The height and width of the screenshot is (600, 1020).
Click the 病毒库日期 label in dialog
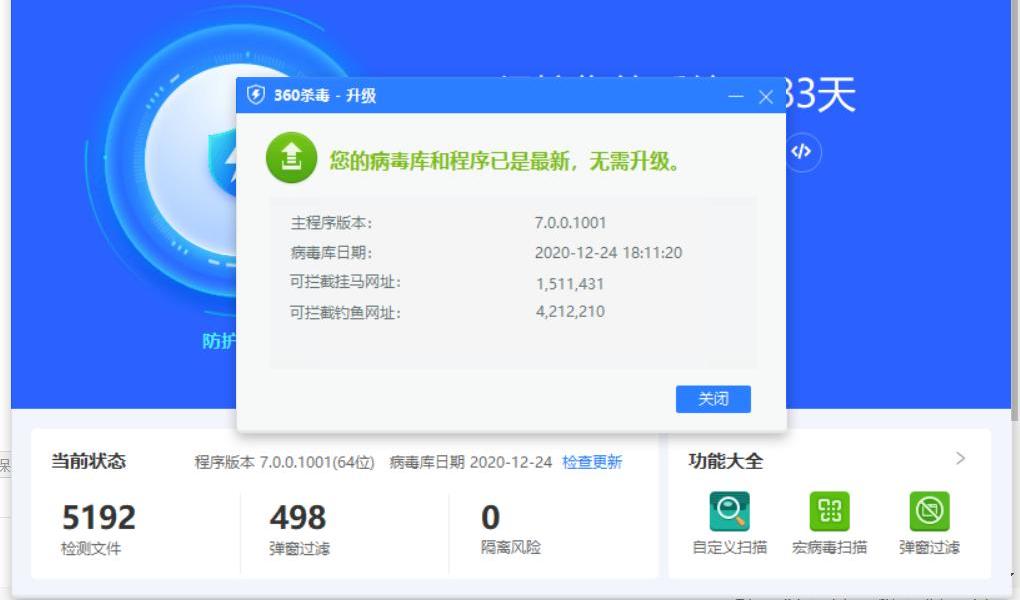pyautogui.click(x=331, y=252)
